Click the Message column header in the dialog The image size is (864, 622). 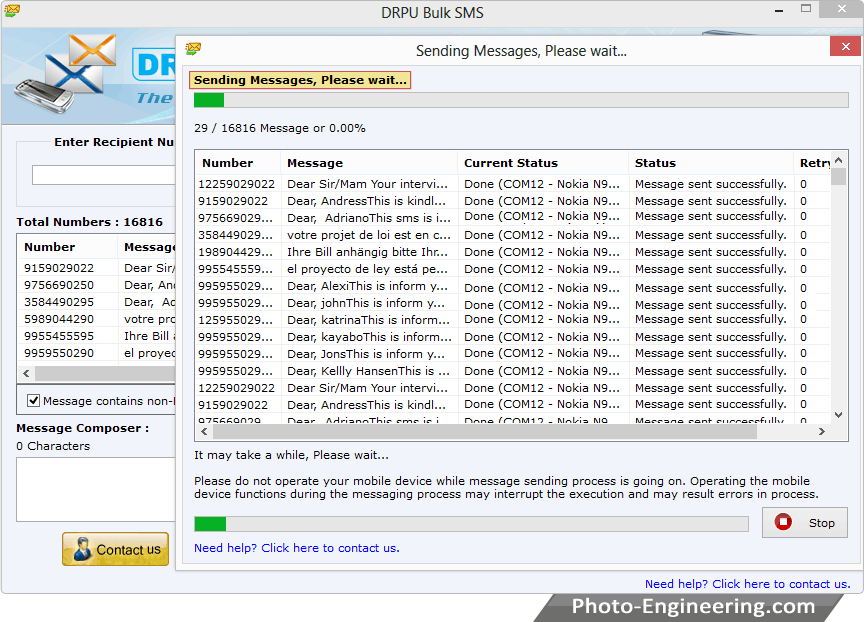tap(369, 163)
